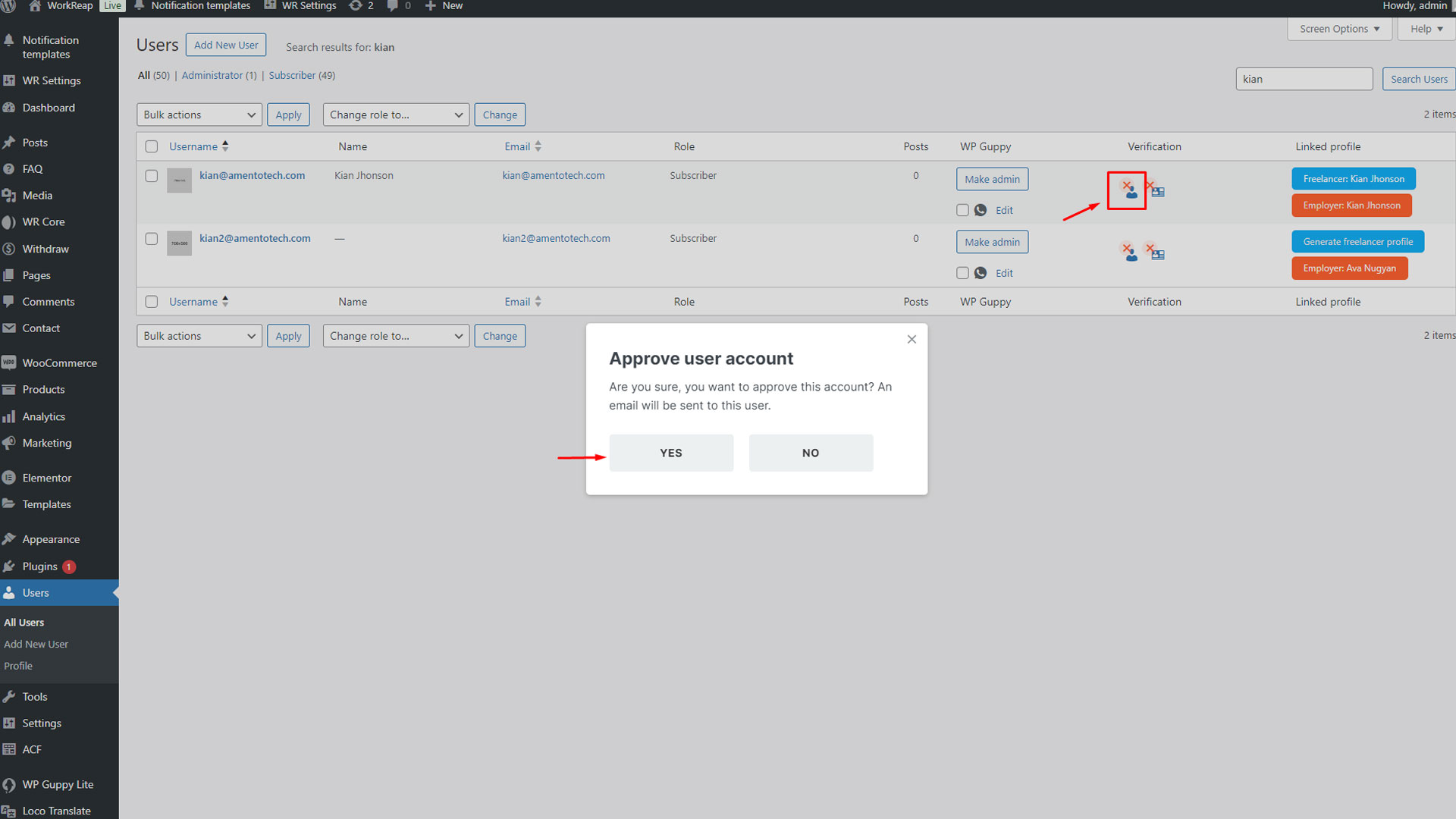Confirm approval with YES button

tap(670, 453)
